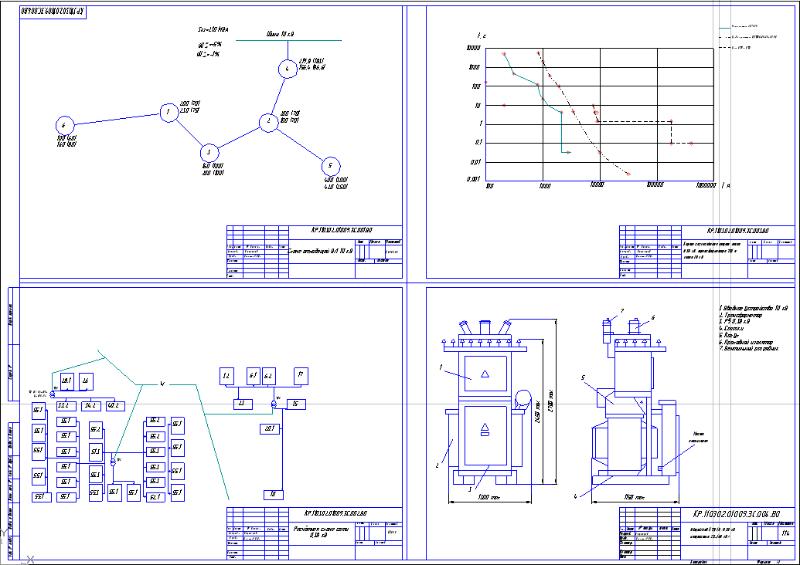
Task: Click drawing code in bottom-right title block
Action: 736,514
